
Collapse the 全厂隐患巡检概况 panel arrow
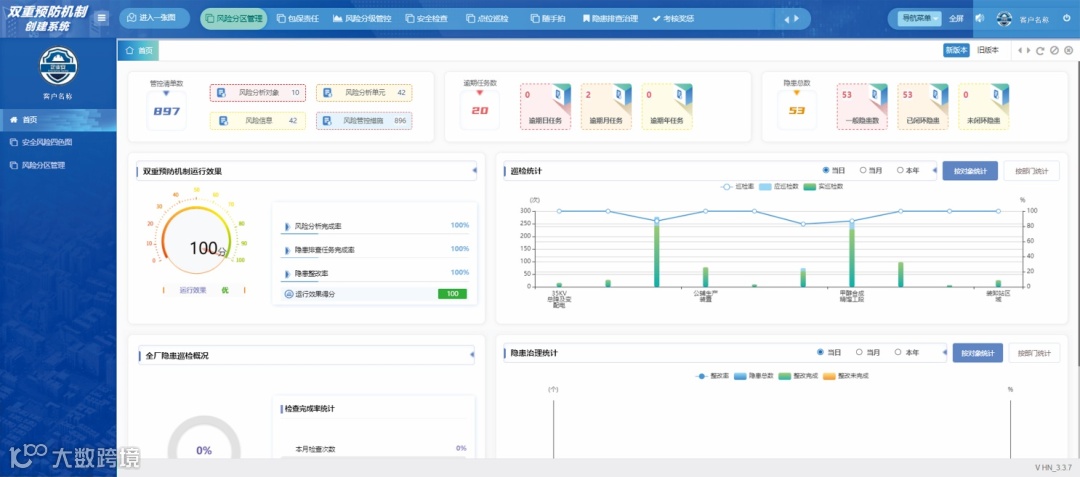coord(472,354)
